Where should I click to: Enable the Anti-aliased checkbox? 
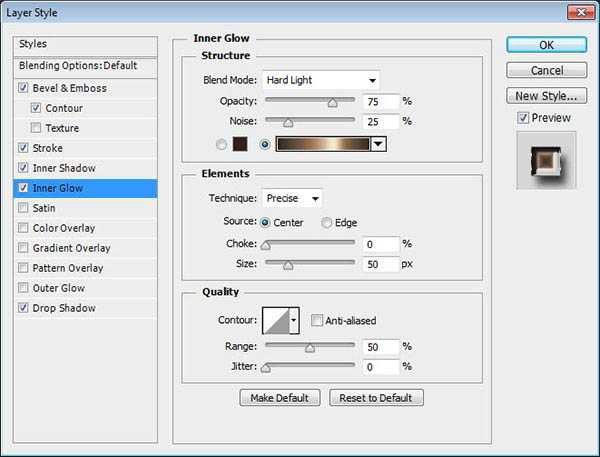pos(317,321)
